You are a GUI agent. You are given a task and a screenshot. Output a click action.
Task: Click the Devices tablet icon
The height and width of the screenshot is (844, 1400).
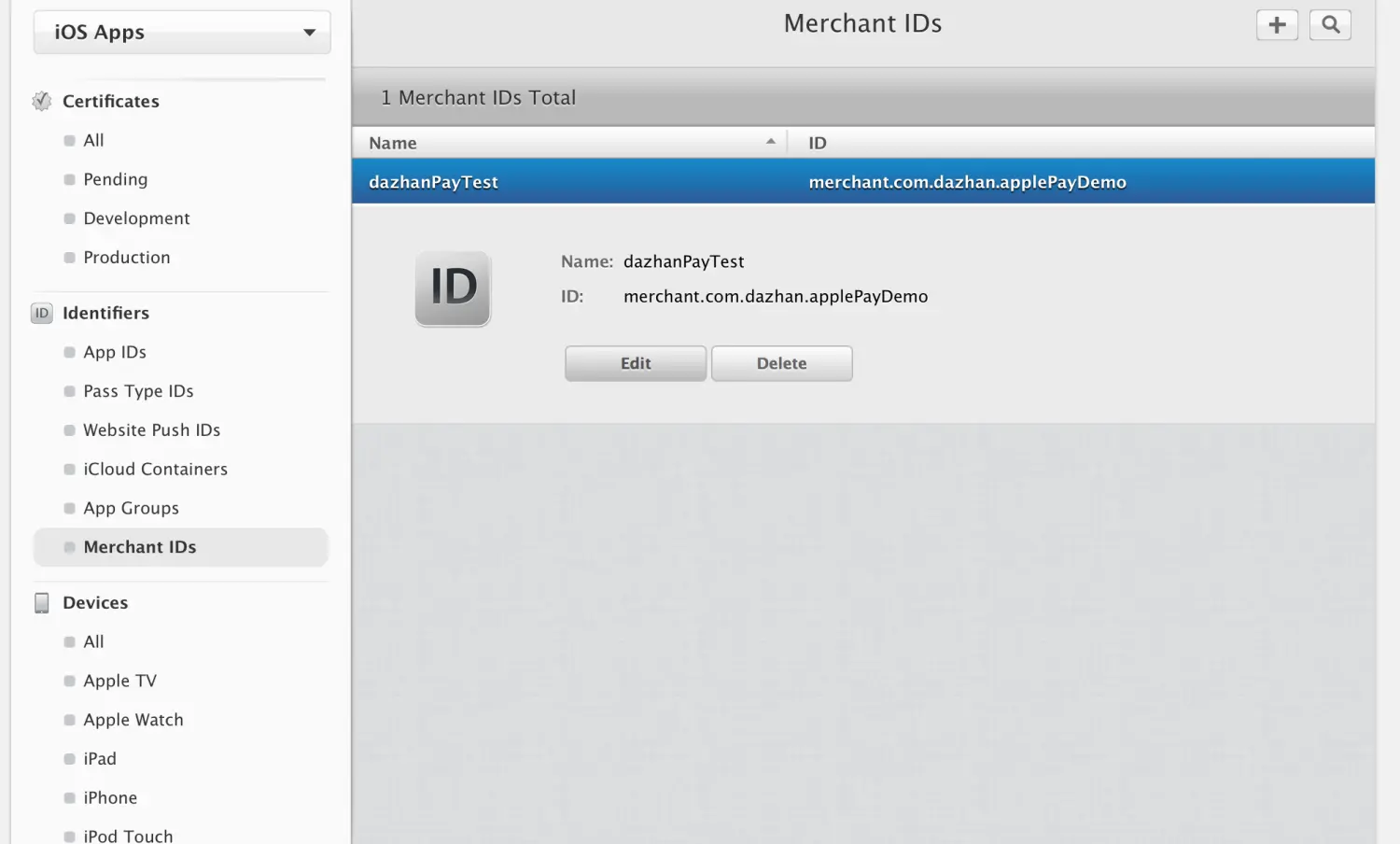42,603
